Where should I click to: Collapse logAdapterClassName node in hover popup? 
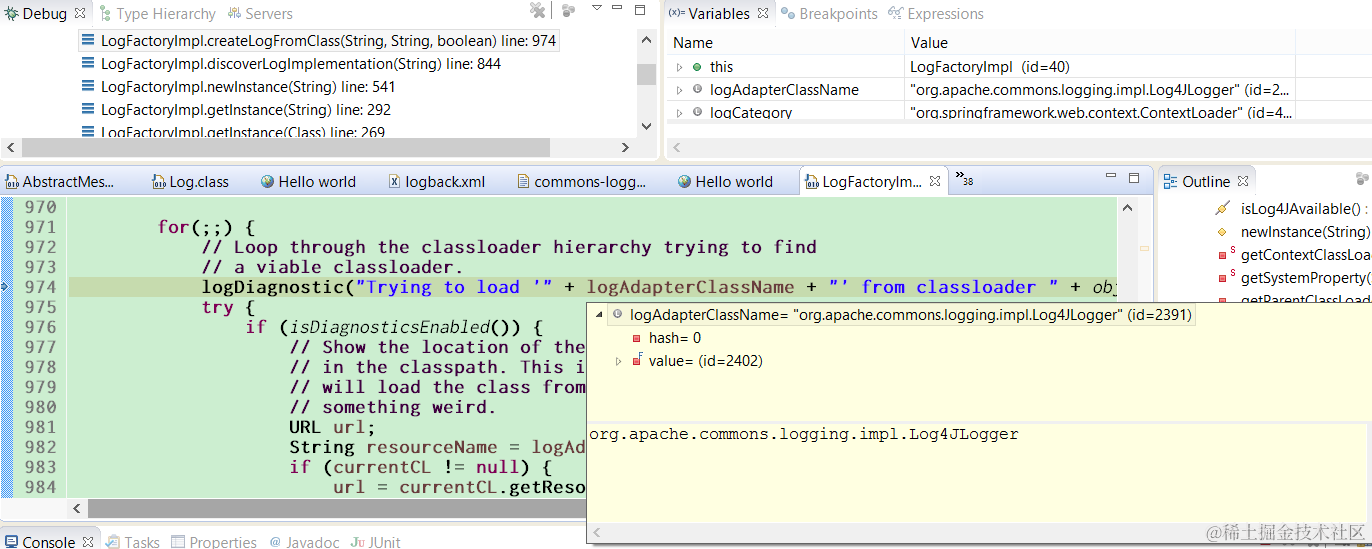pos(599,315)
